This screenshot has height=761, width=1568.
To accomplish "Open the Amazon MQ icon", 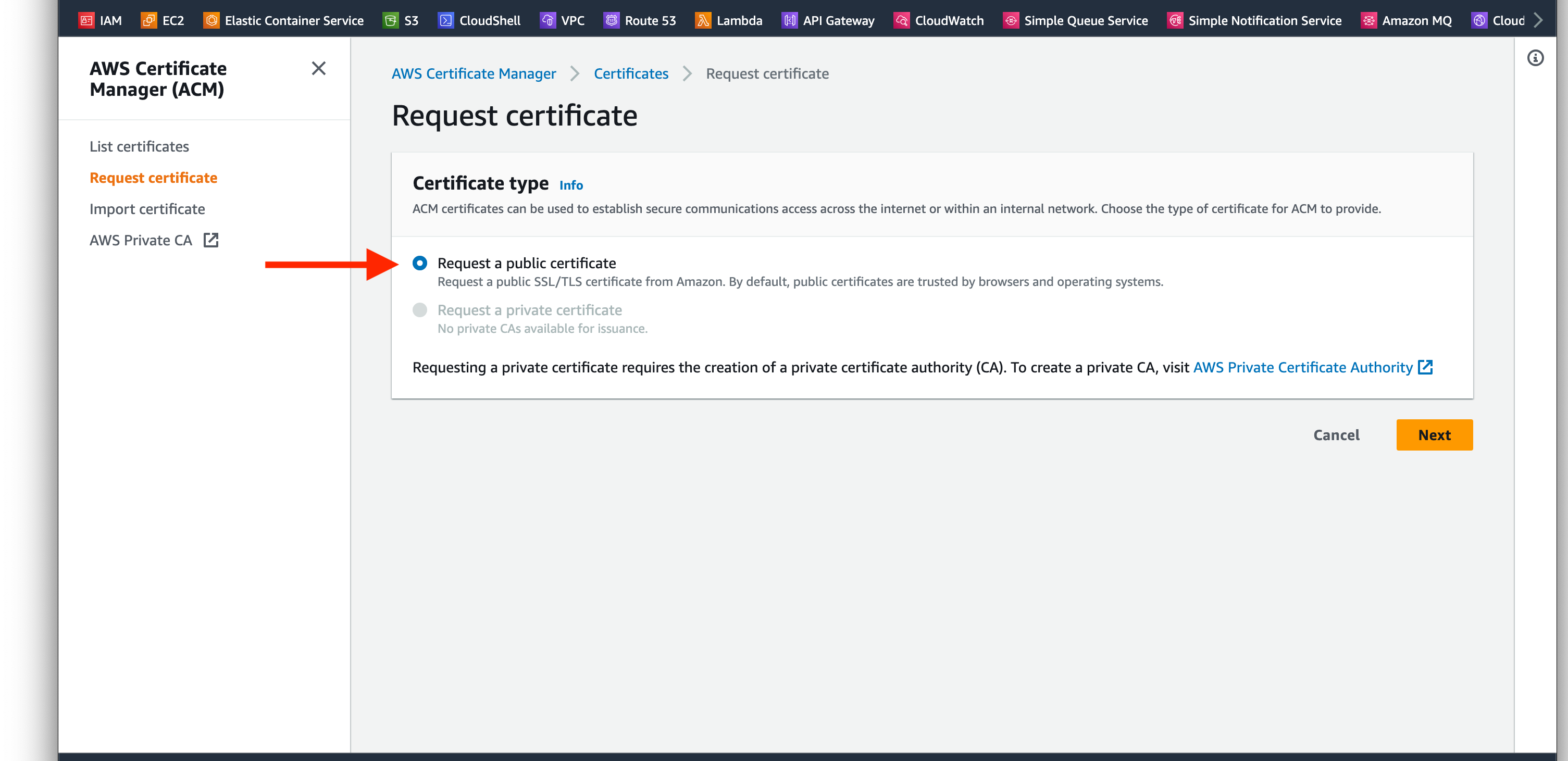I will (x=1368, y=20).
